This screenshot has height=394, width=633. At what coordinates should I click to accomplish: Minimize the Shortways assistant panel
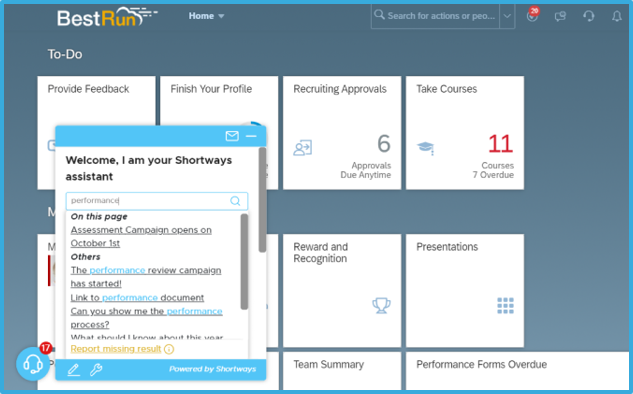(251, 136)
